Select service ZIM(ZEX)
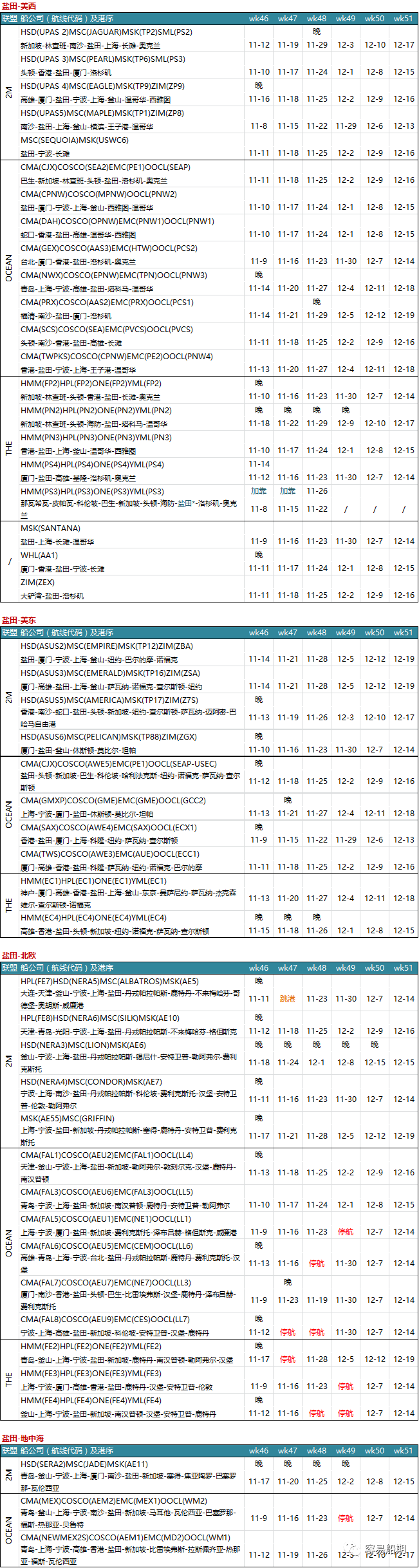Viewport: 419px width, 1568px height. click(37, 582)
